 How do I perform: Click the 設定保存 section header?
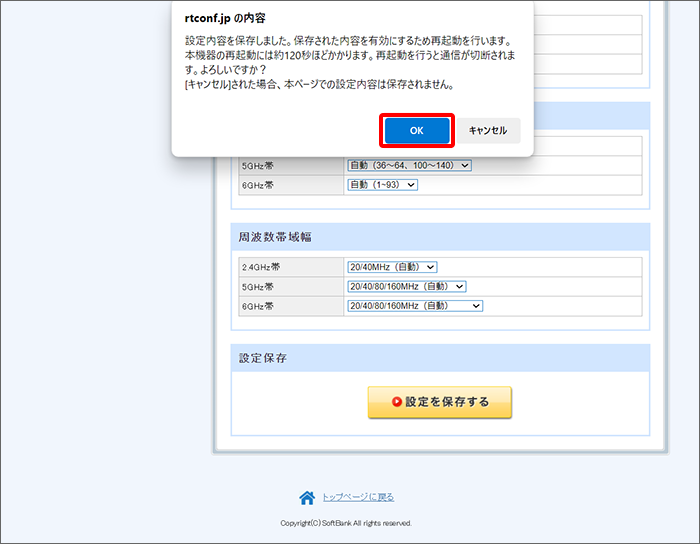click(263, 358)
